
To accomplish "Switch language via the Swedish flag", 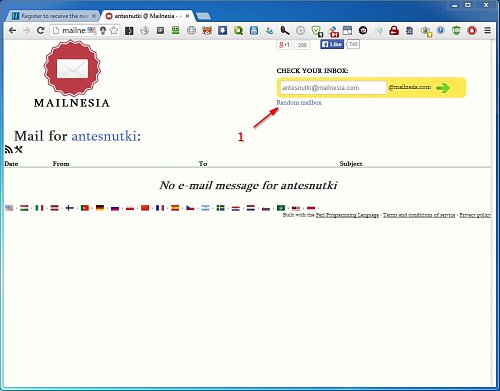I will pyautogui.click(x=220, y=208).
